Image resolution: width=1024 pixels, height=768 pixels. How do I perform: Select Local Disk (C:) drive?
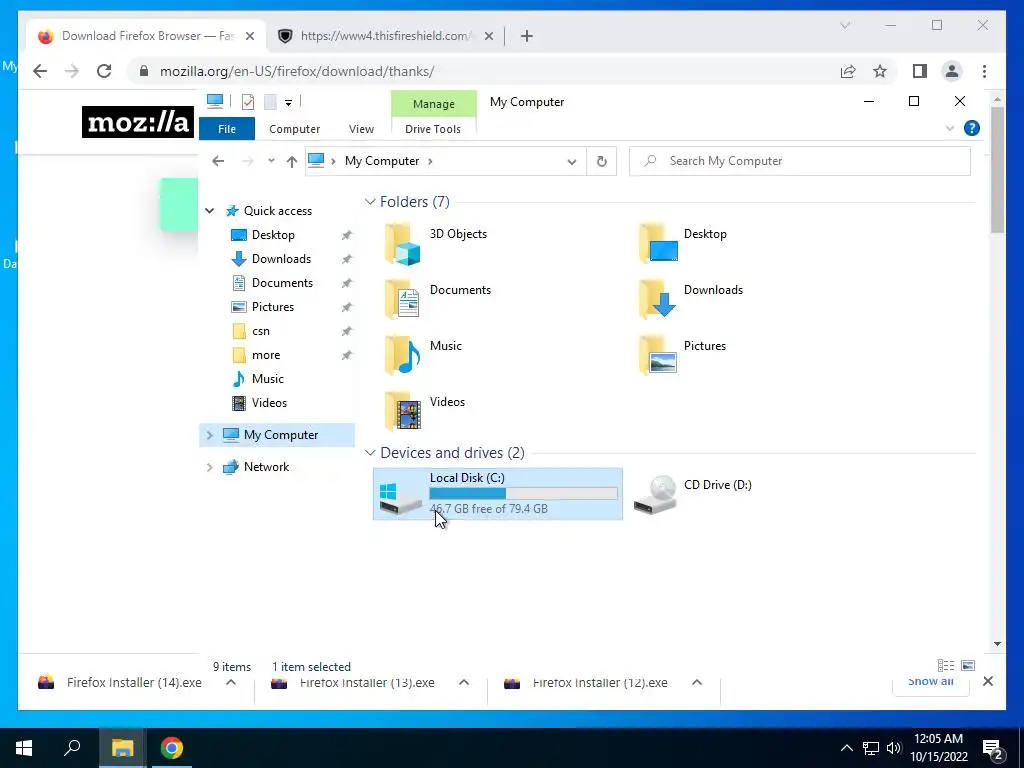498,494
